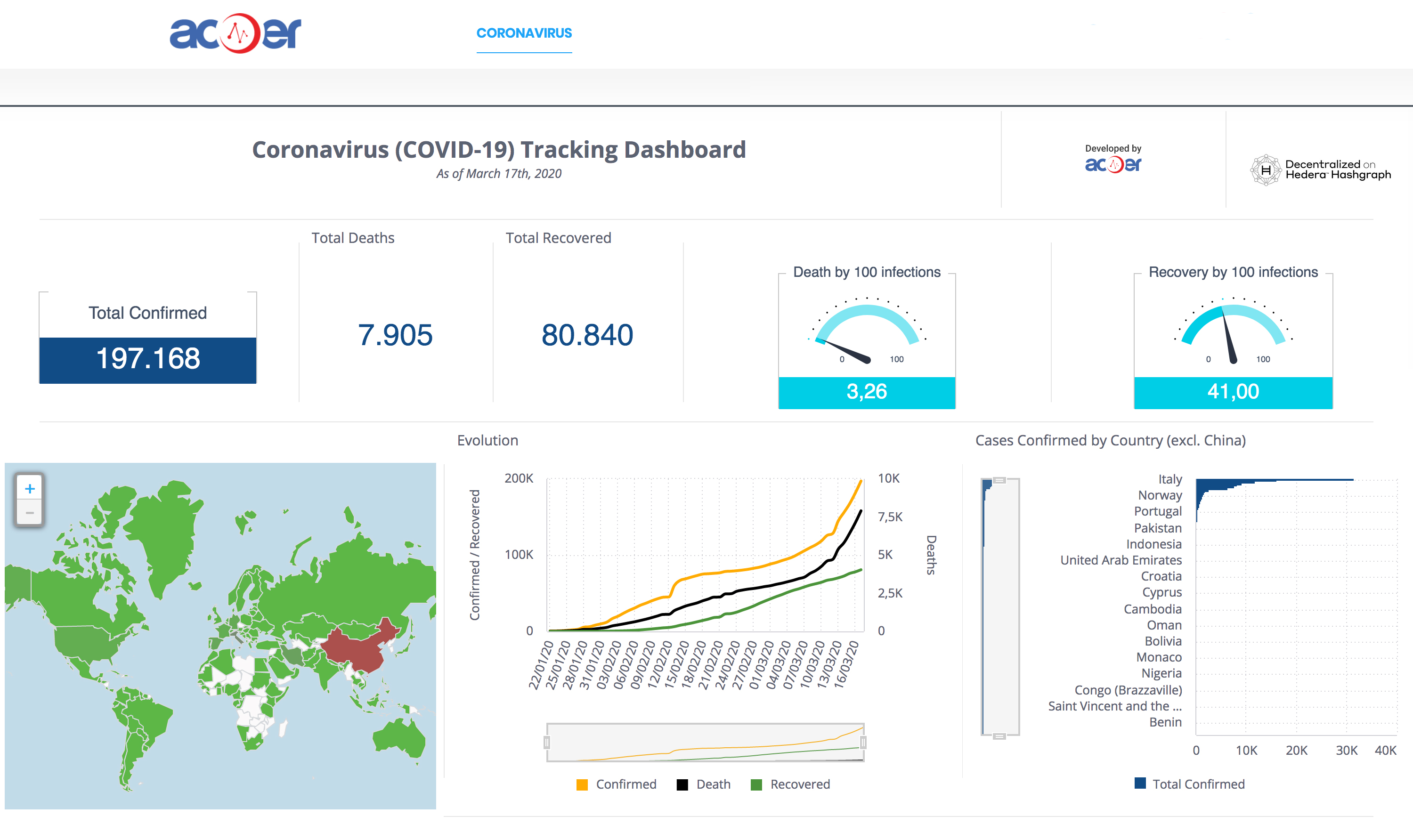Click the Pakistan country label
Screen dimensions: 1413x840
1158,528
